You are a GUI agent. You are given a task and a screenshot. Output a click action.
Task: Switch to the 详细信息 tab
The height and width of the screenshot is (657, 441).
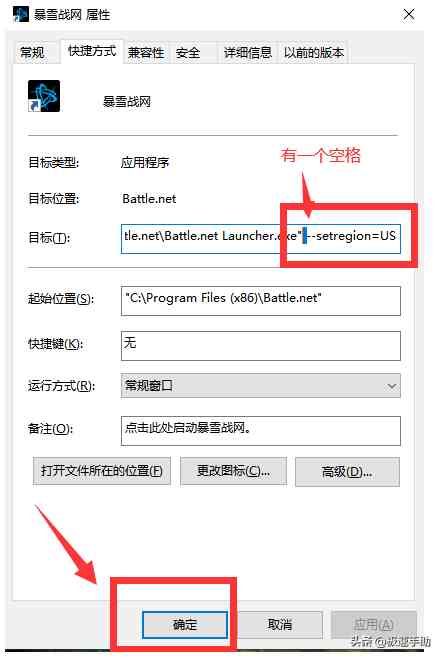pyautogui.click(x=248, y=53)
